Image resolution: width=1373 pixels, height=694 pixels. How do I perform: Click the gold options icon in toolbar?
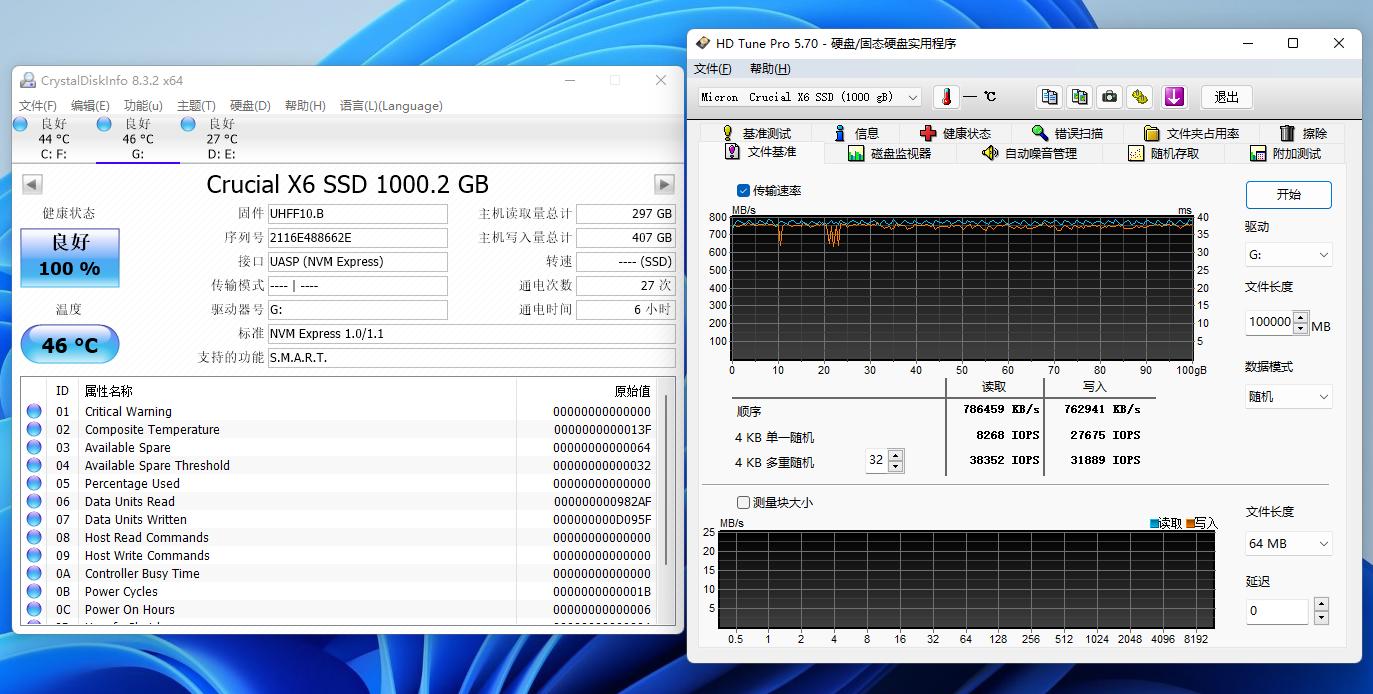1140,97
